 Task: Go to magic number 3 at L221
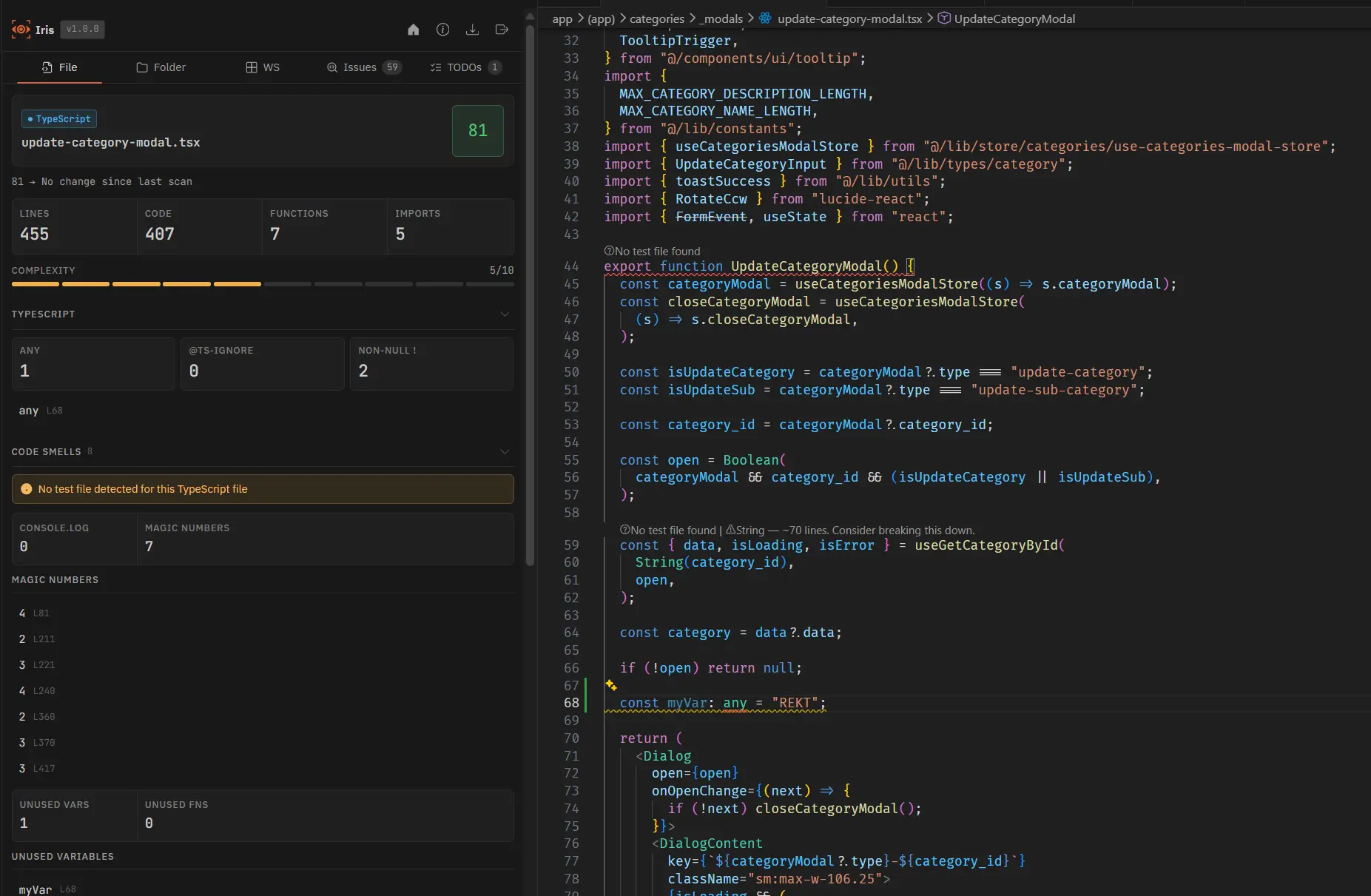[x=37, y=665]
